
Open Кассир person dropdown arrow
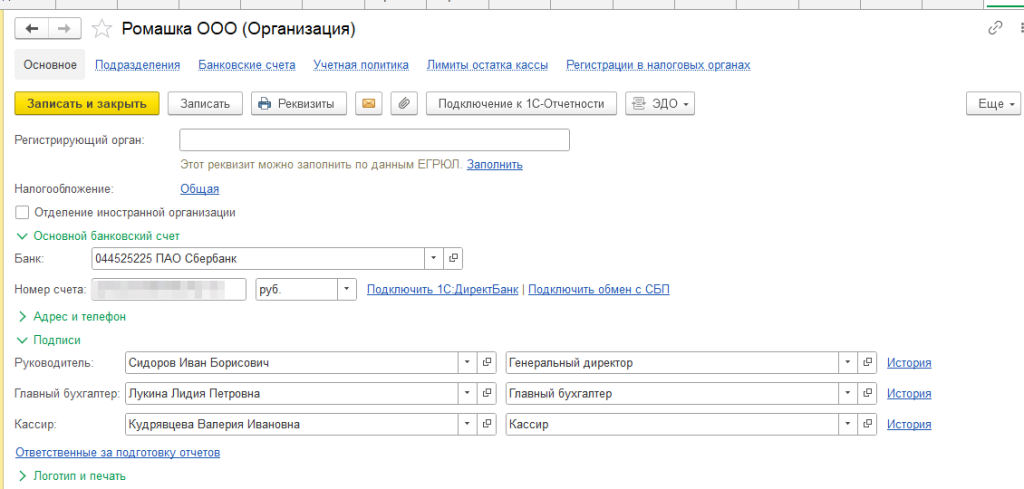pos(468,424)
